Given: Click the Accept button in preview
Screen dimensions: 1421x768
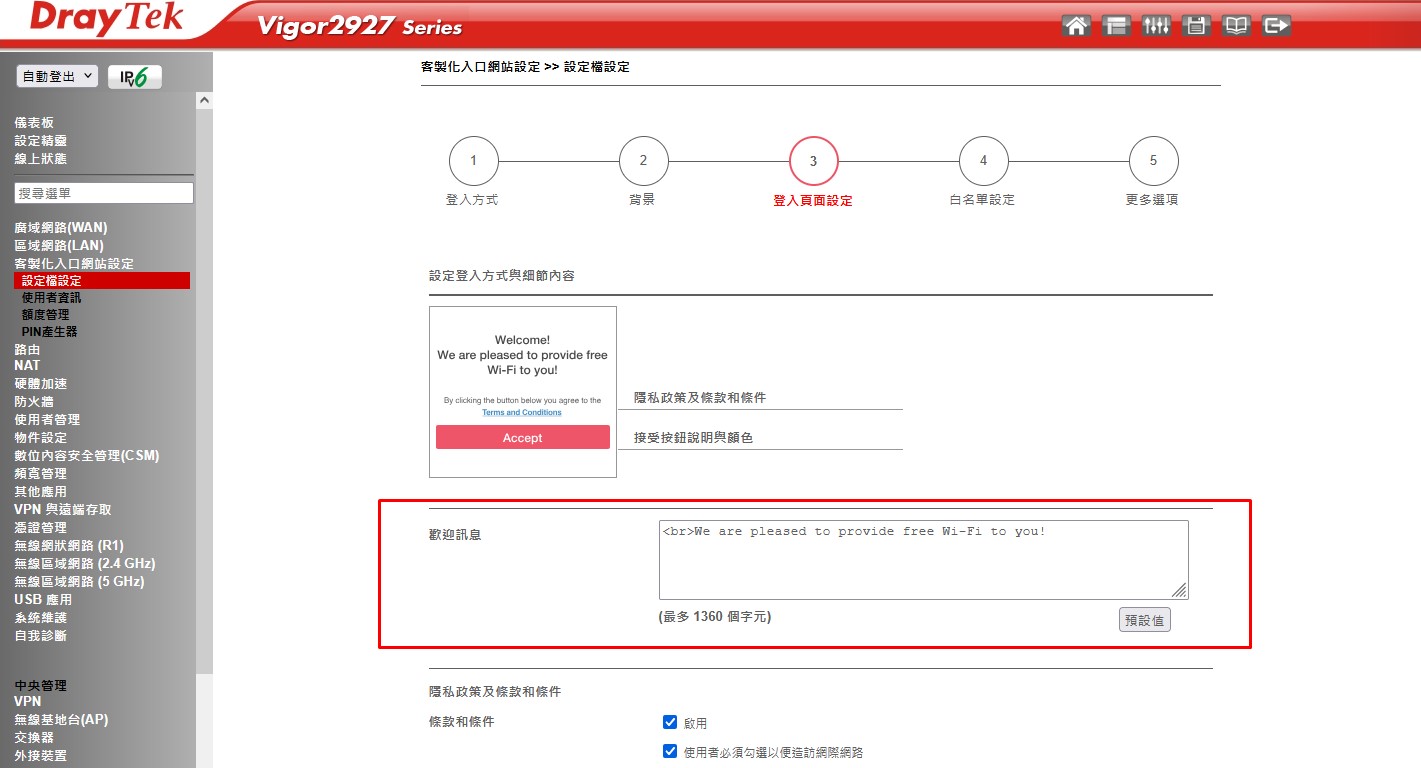Looking at the screenshot, I should (522, 438).
